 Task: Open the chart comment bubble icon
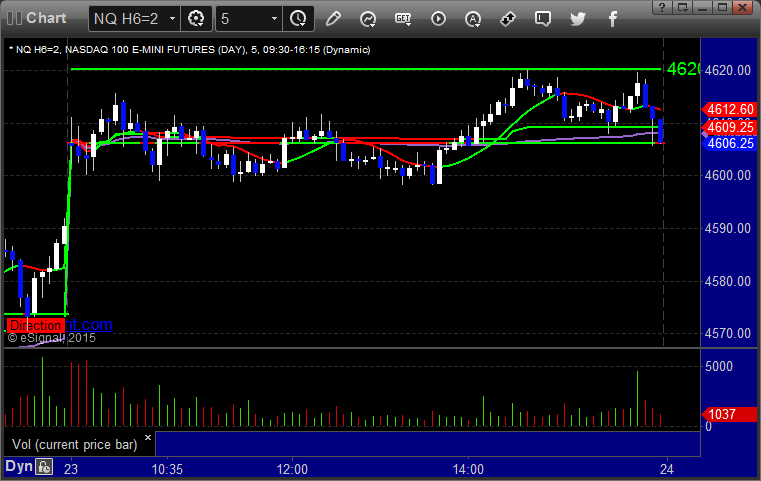[x=543, y=19]
